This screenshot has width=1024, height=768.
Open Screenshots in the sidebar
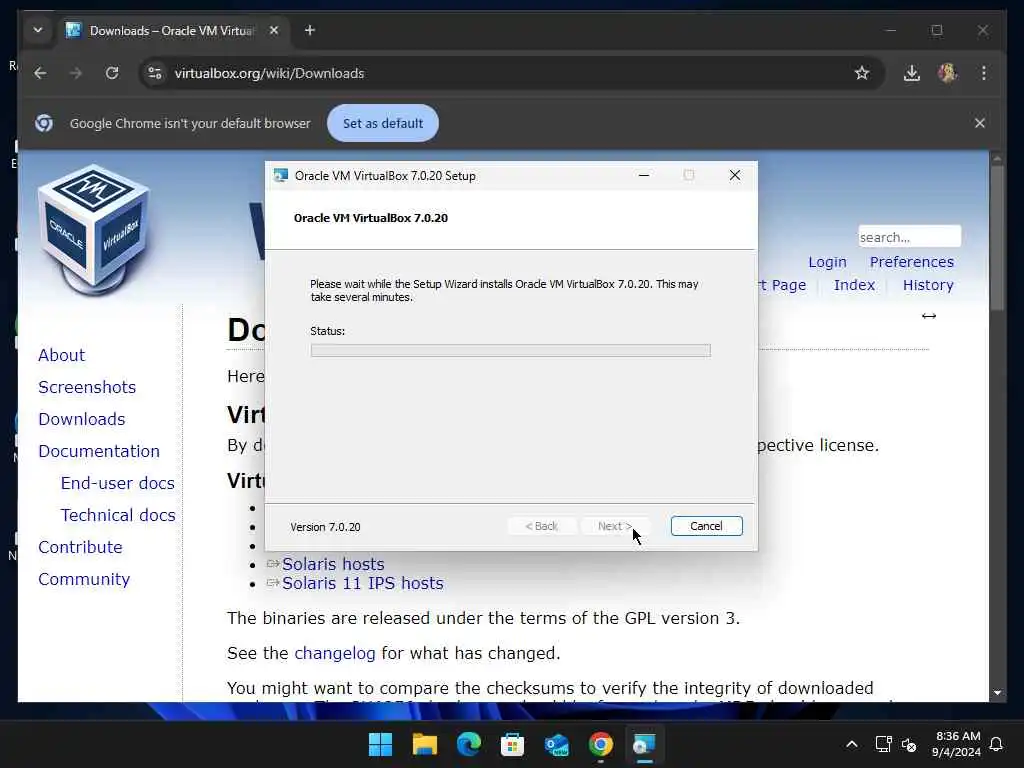tap(87, 387)
